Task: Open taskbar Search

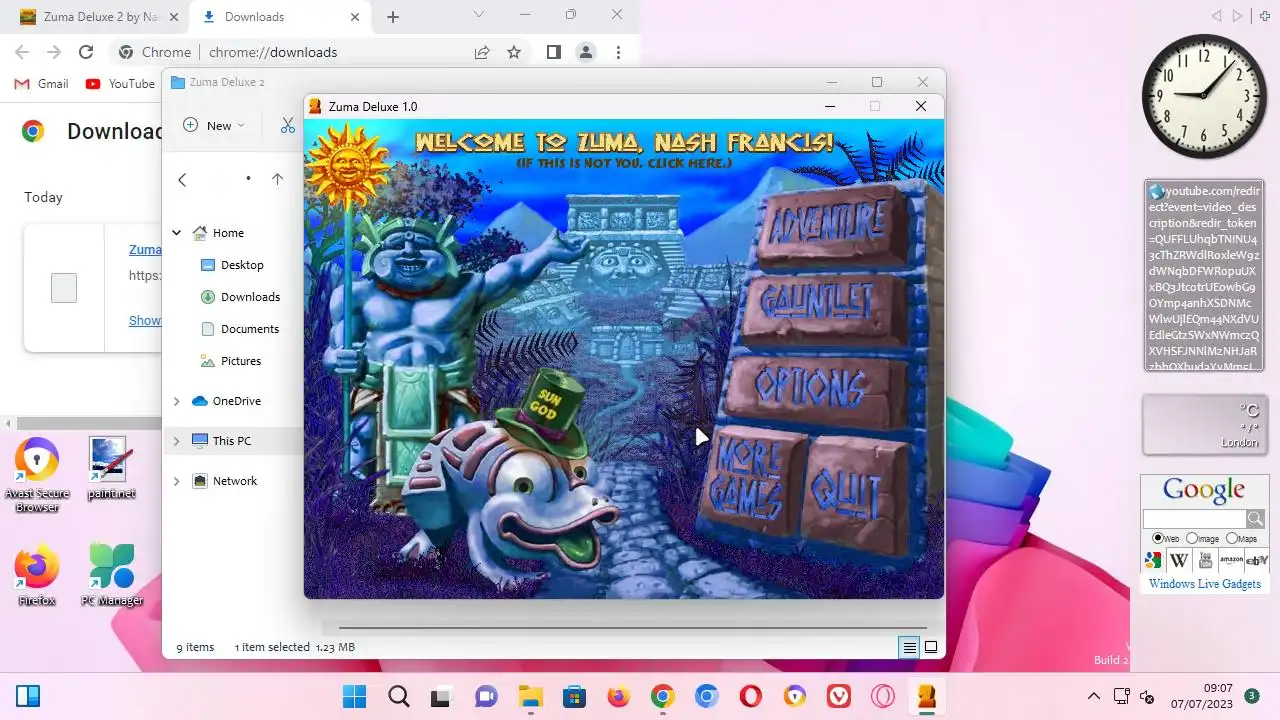Action: click(x=399, y=696)
